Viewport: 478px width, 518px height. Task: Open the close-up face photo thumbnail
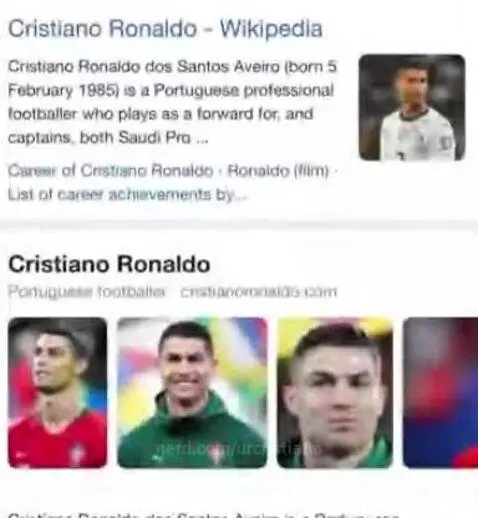click(335, 393)
